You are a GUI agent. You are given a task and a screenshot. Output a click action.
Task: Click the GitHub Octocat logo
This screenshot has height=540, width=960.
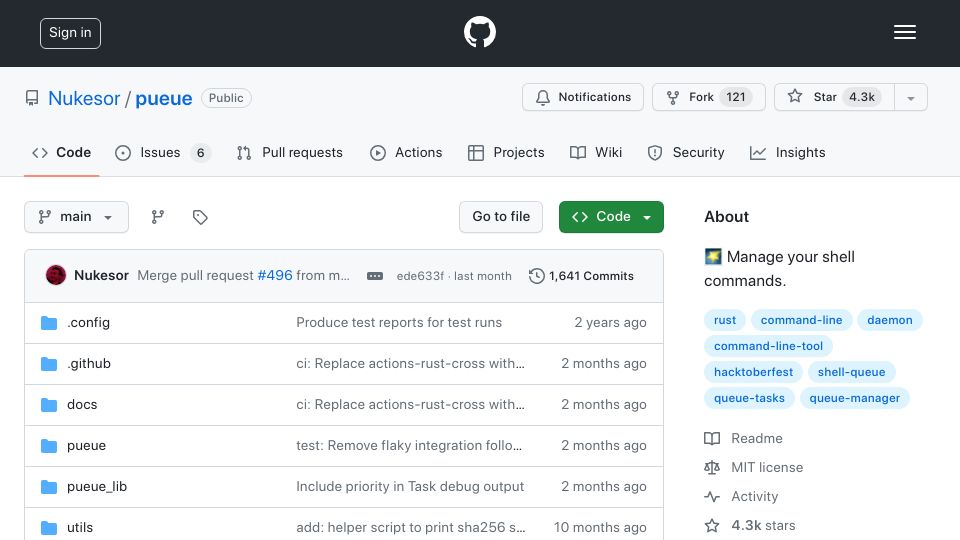[x=479, y=32]
